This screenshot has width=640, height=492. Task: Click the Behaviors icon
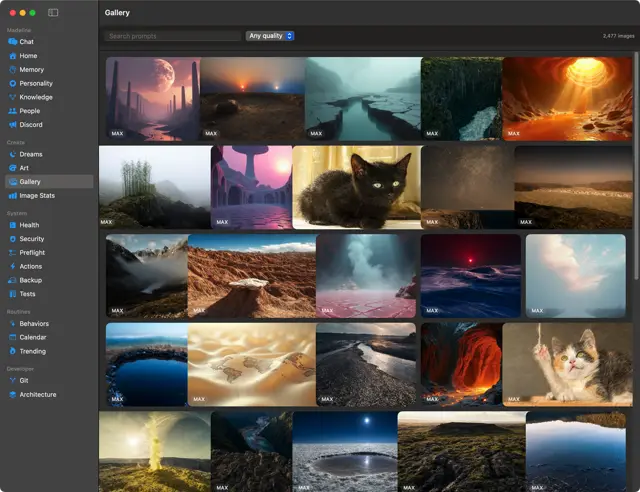[13, 323]
